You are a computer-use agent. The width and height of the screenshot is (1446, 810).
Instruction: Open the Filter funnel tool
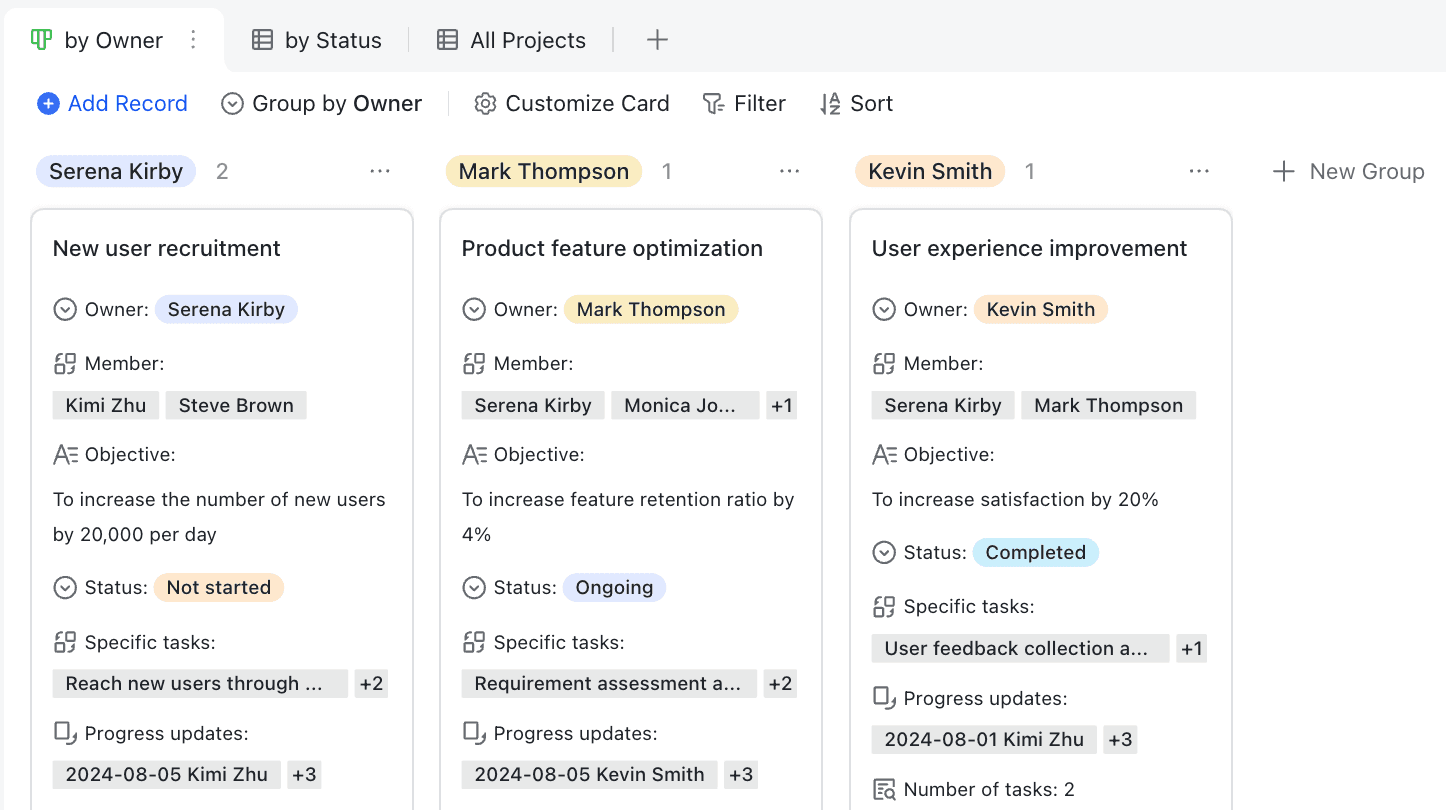[713, 104]
